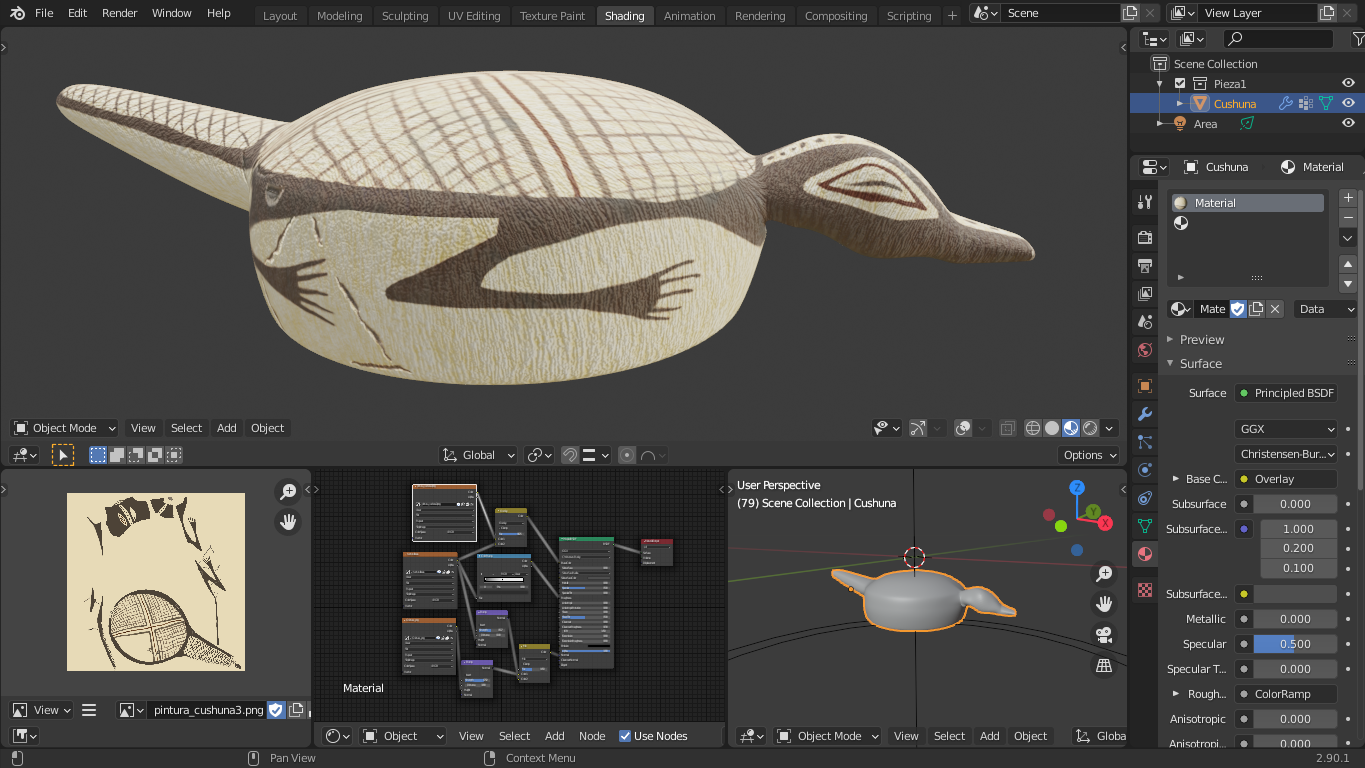This screenshot has width=1365, height=768.
Task: Click Principled BSDF surface shader button
Action: (x=1286, y=393)
